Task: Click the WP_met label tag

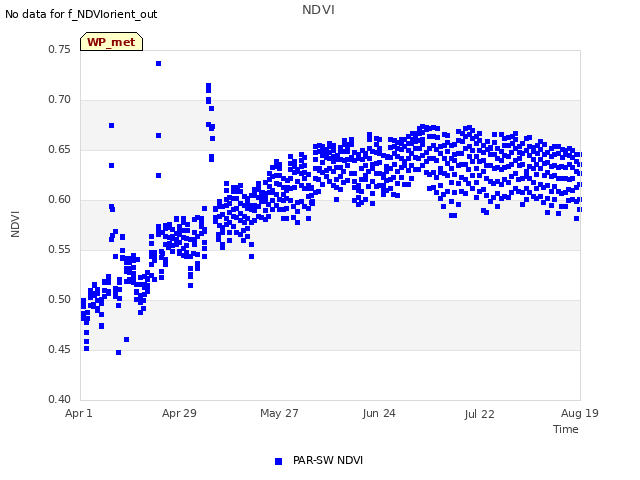Action: [x=111, y=42]
